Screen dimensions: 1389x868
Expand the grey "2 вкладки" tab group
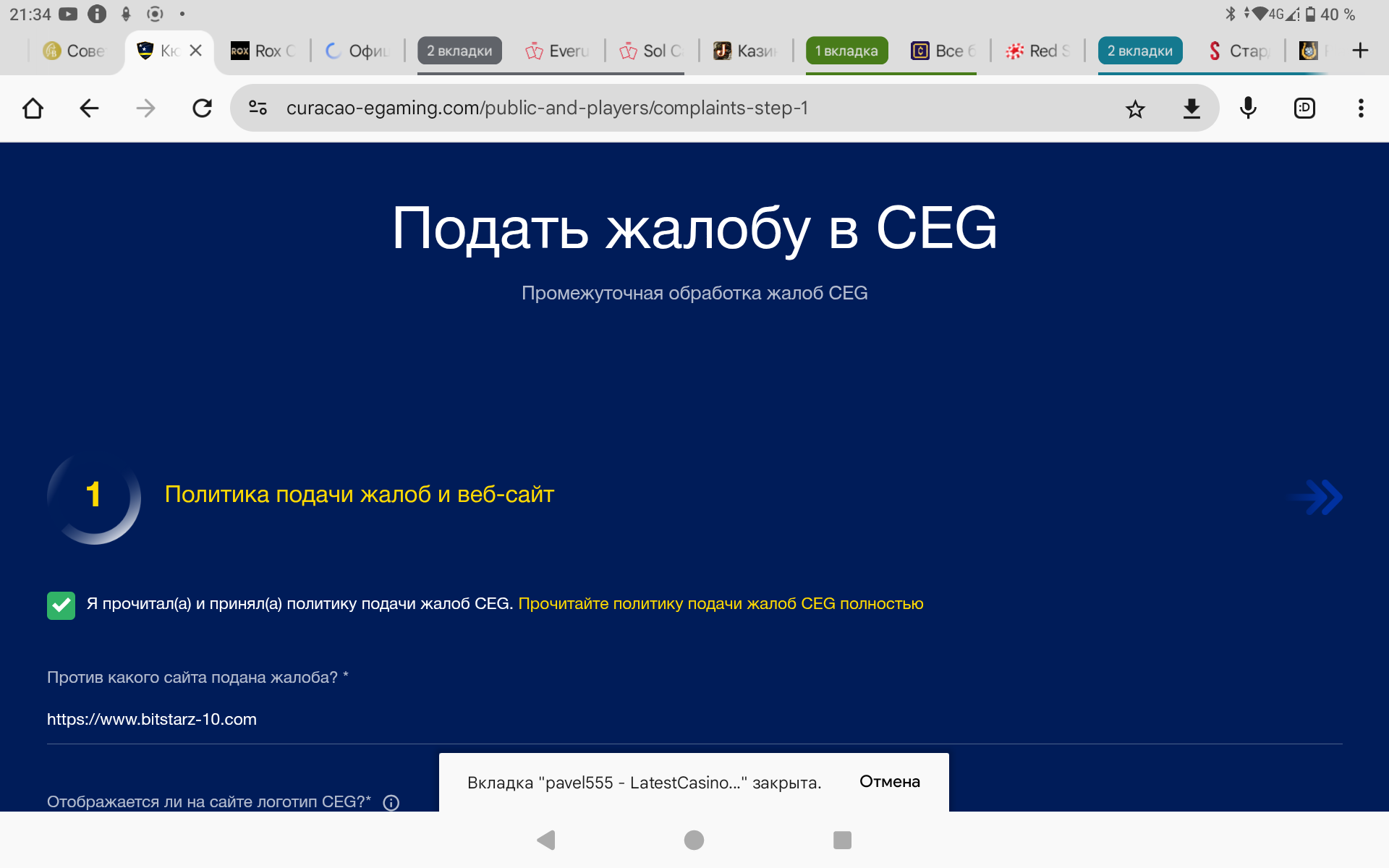459,51
